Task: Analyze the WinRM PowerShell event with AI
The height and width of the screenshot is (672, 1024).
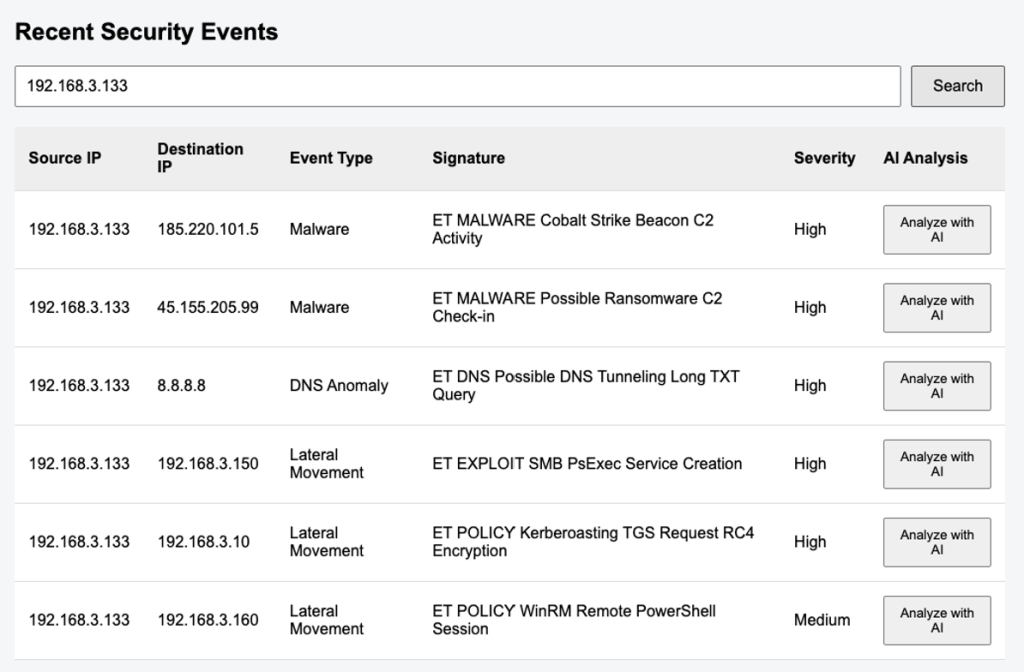Action: coord(936,620)
